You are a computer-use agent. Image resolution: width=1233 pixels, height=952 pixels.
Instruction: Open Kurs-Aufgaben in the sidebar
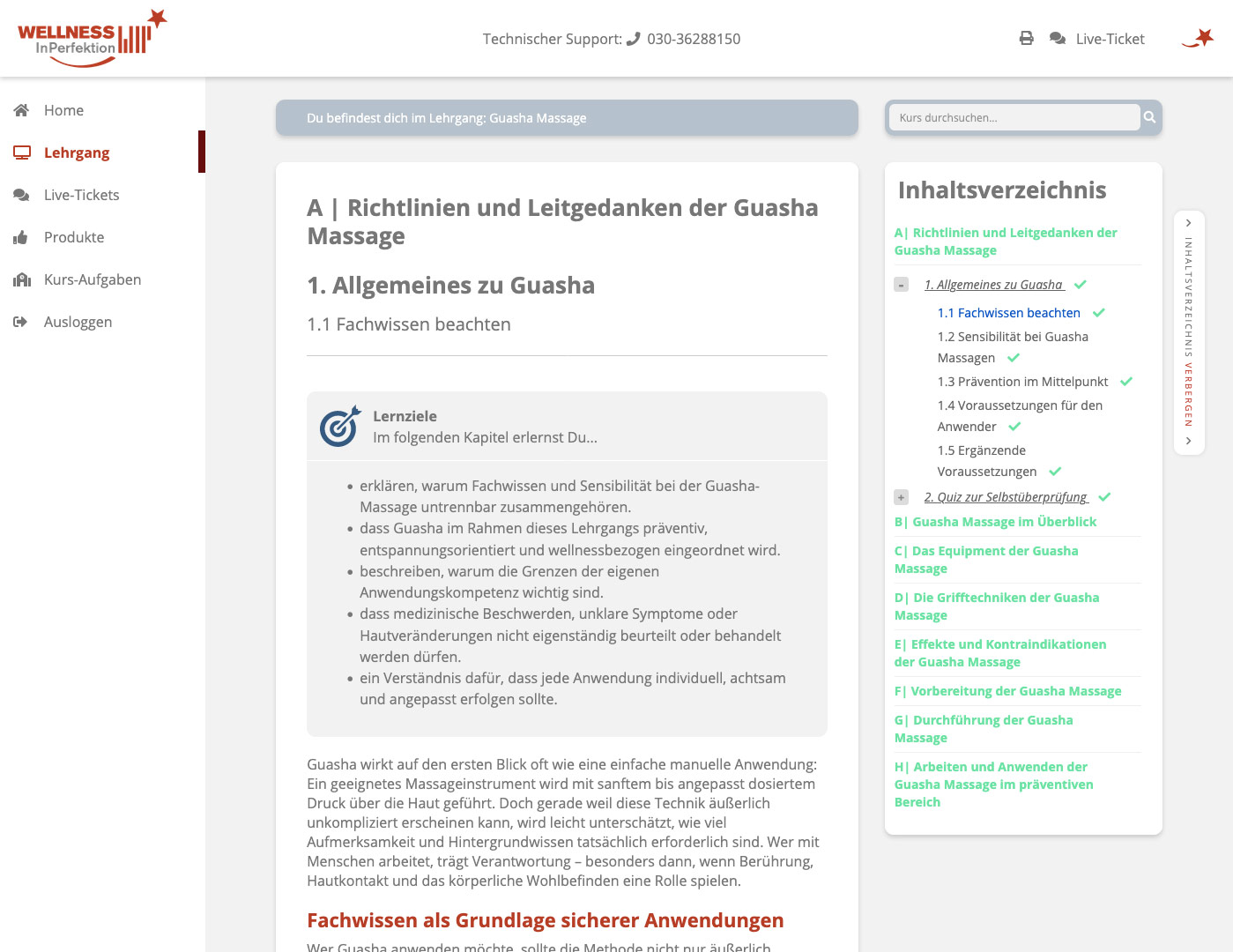point(93,279)
